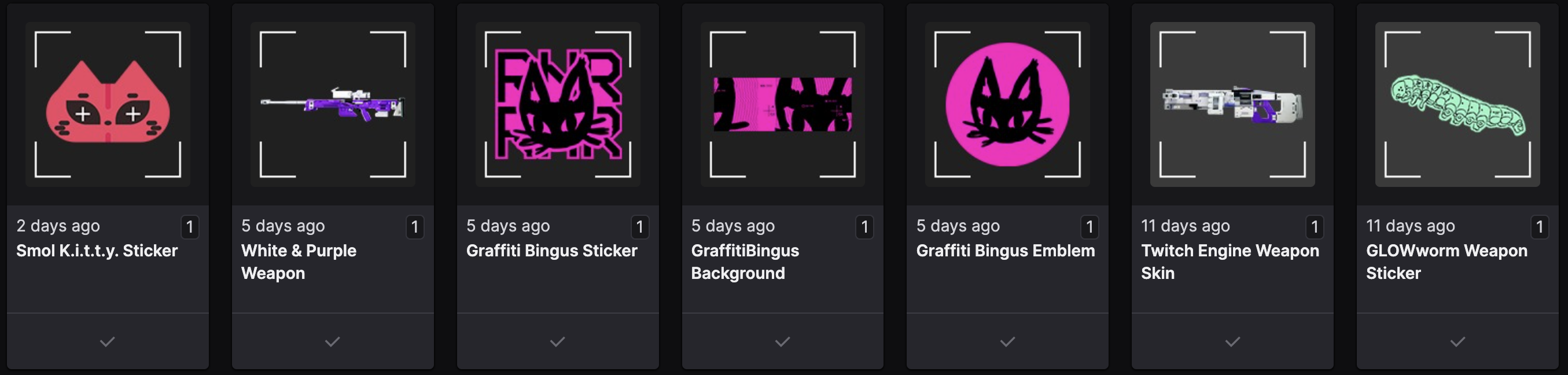Click the GLOWworm Weapon Sticker image
This screenshot has height=375, width=1568.
(x=1457, y=104)
